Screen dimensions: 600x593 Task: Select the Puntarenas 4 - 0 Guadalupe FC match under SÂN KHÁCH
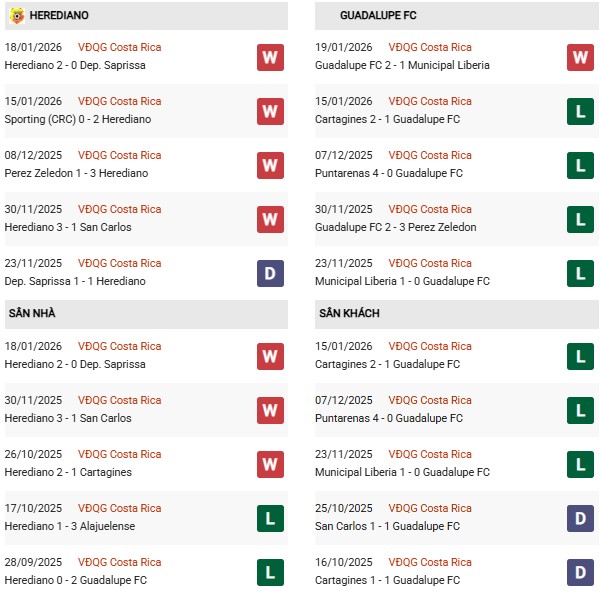(389, 418)
